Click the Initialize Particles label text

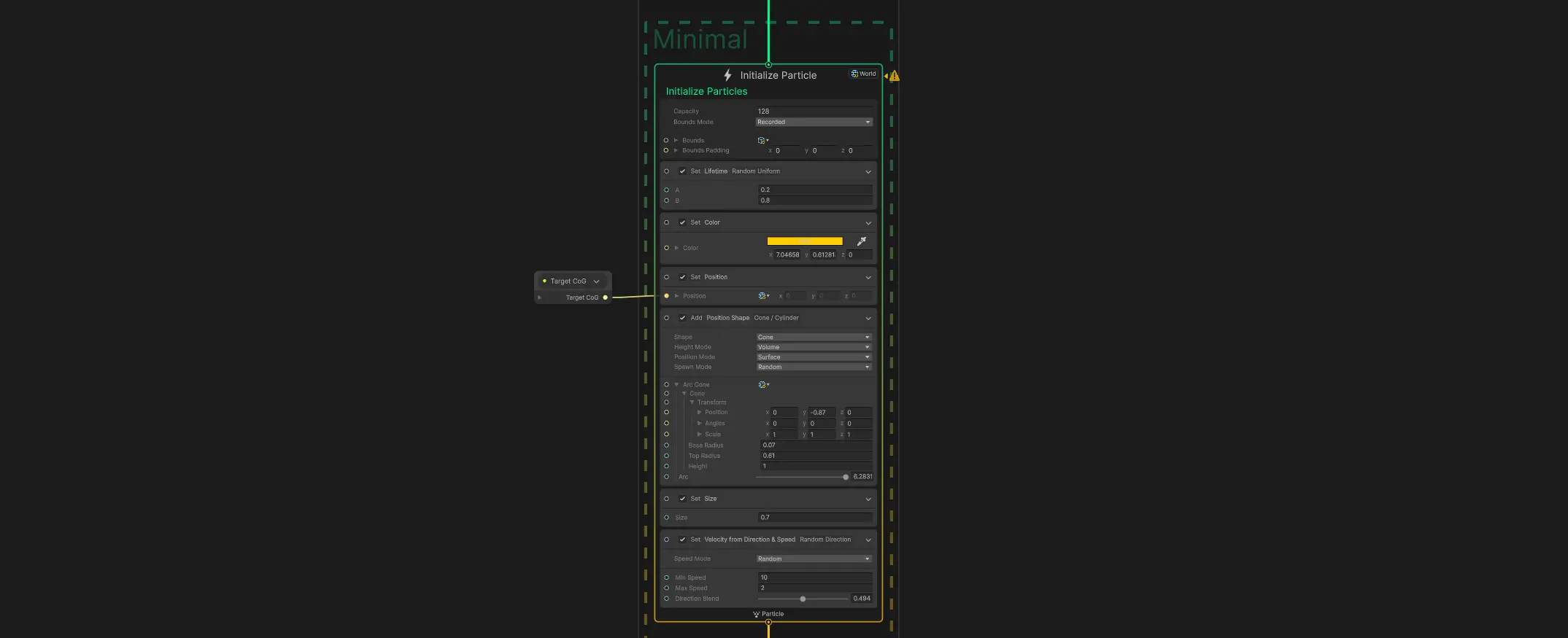[x=706, y=92]
